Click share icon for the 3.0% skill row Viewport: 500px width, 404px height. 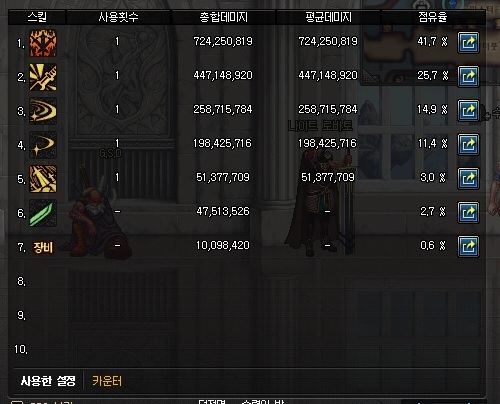468,179
